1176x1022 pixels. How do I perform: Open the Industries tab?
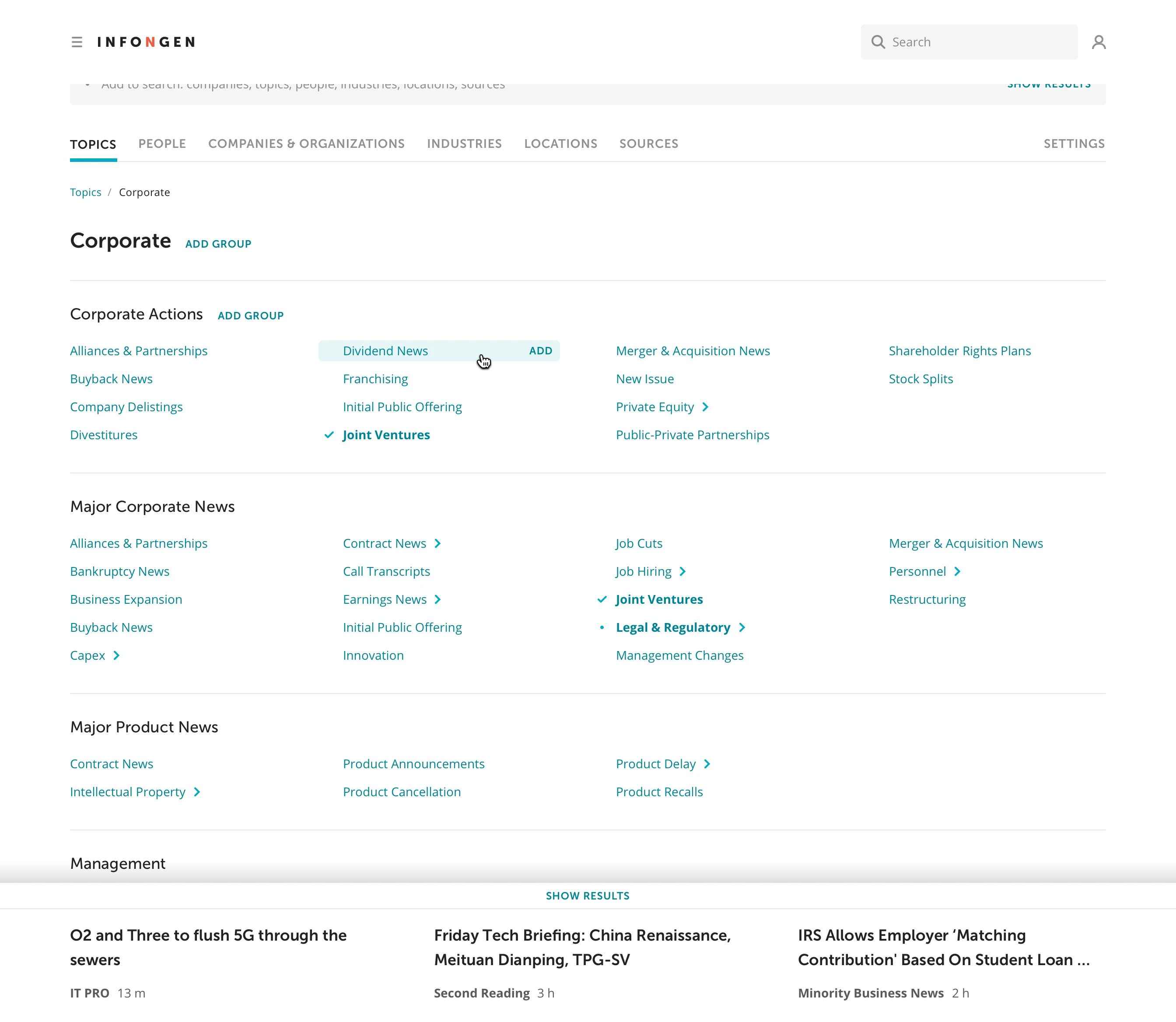[464, 143]
